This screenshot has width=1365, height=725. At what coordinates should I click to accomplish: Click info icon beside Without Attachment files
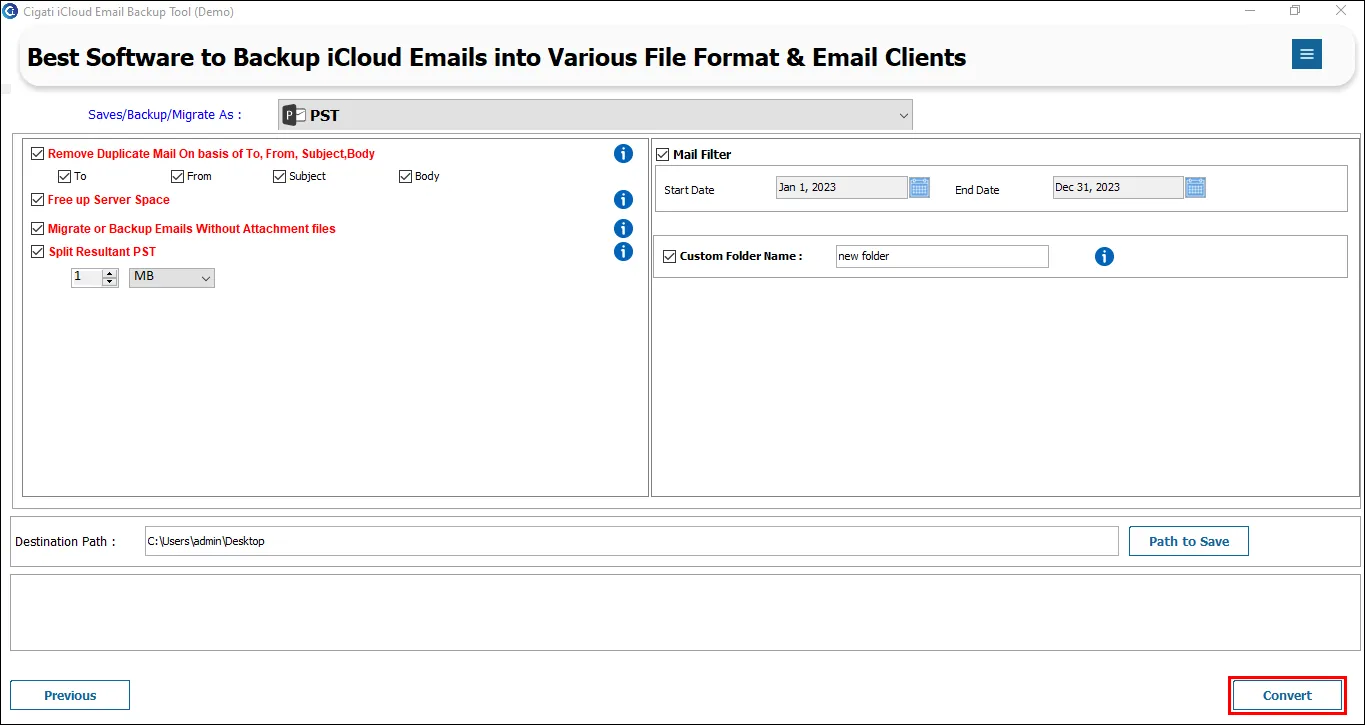[623, 229]
